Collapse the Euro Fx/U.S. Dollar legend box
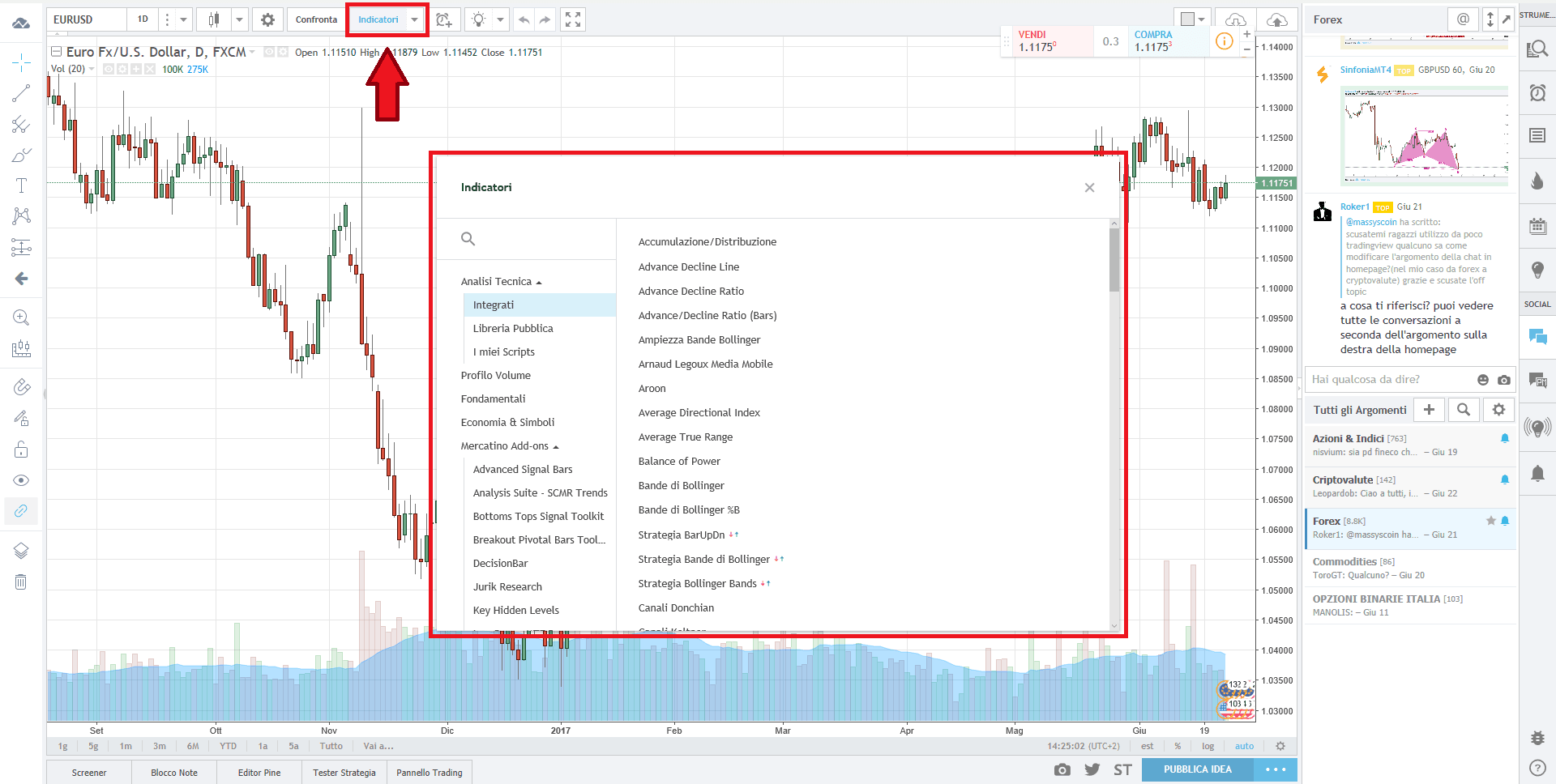The width and height of the screenshot is (1556, 784). (x=56, y=52)
